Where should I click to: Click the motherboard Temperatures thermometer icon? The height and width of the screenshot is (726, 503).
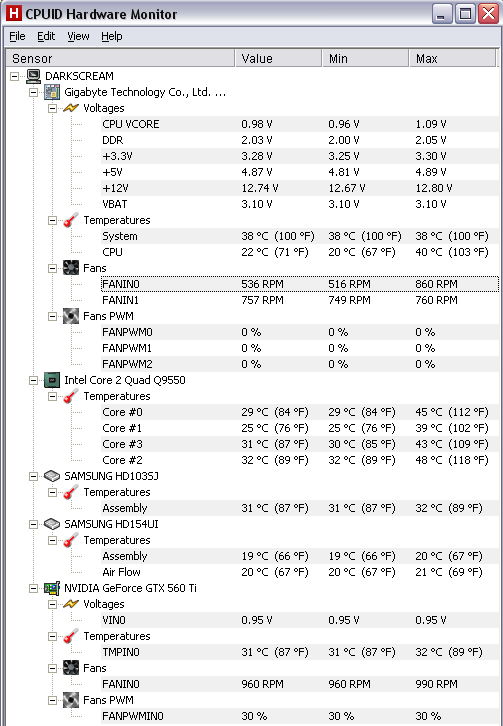(x=71, y=220)
